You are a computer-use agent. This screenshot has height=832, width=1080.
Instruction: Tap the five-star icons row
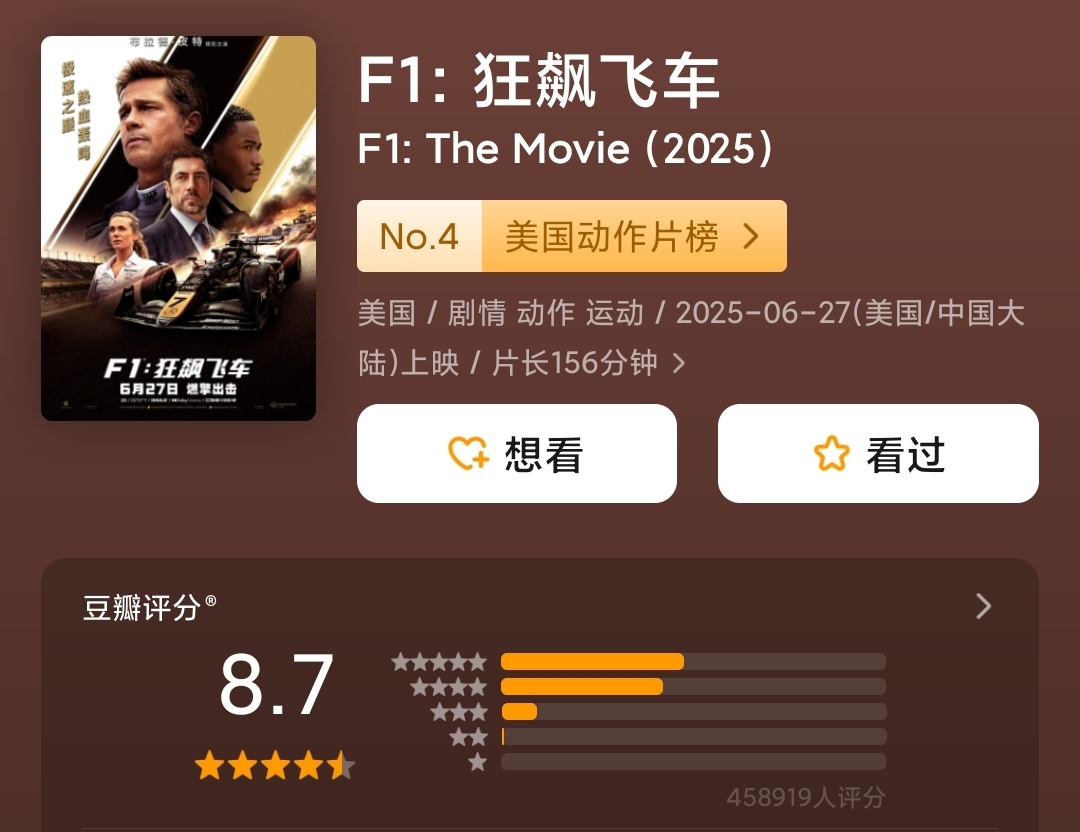point(439,662)
